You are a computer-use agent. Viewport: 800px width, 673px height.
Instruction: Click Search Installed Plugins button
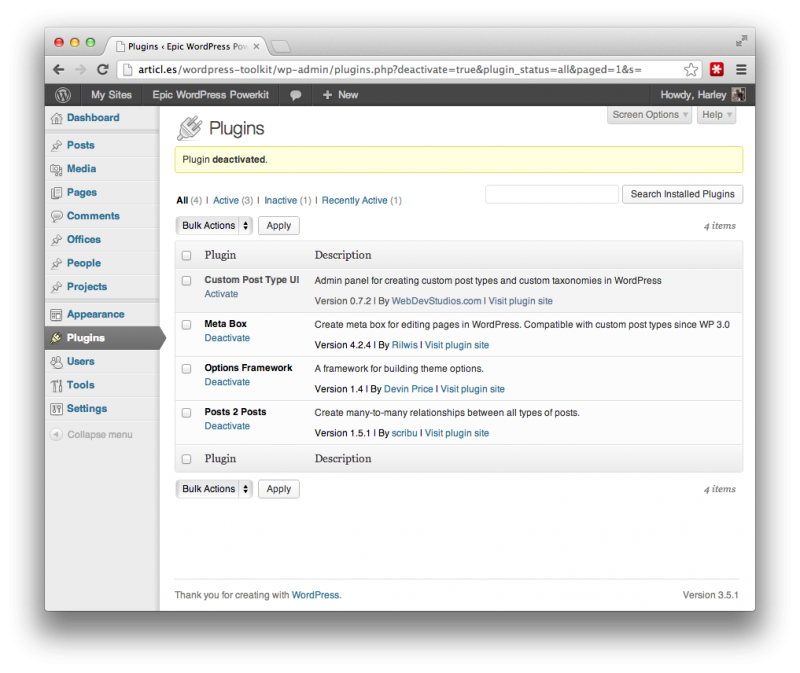click(682, 194)
